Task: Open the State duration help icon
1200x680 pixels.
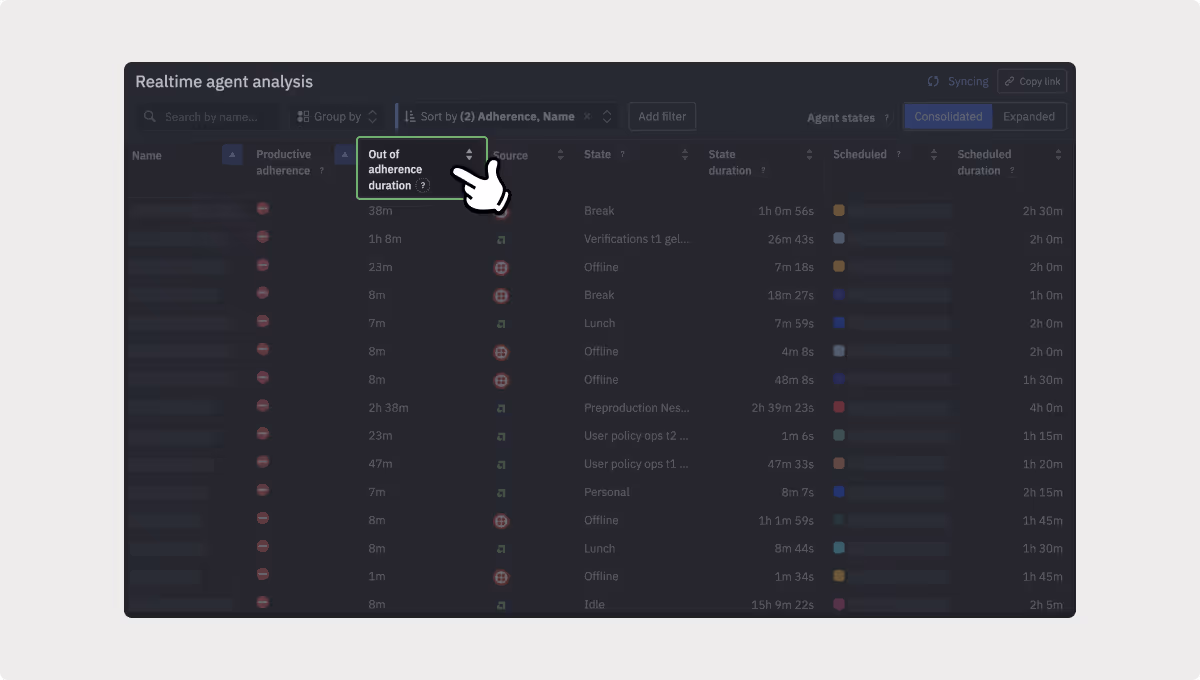Action: pos(763,171)
